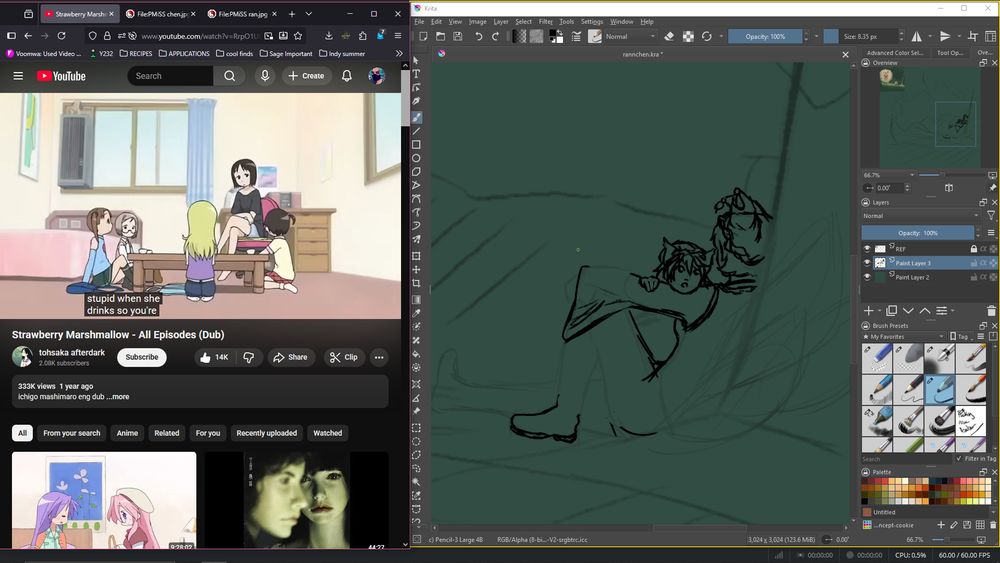Toggle preserve alpha in Krita toolbar
Image resolution: width=1000 pixels, height=563 pixels.
click(x=688, y=36)
